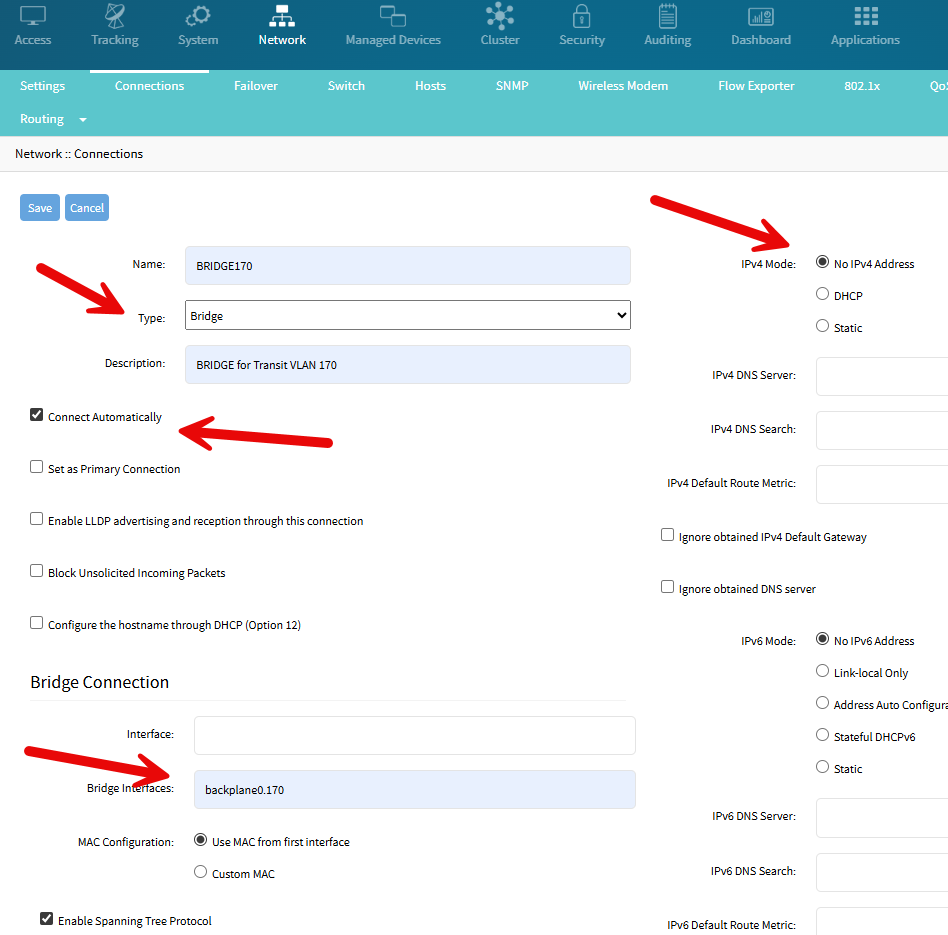
Task: Switch to the Failover tab
Action: [256, 86]
